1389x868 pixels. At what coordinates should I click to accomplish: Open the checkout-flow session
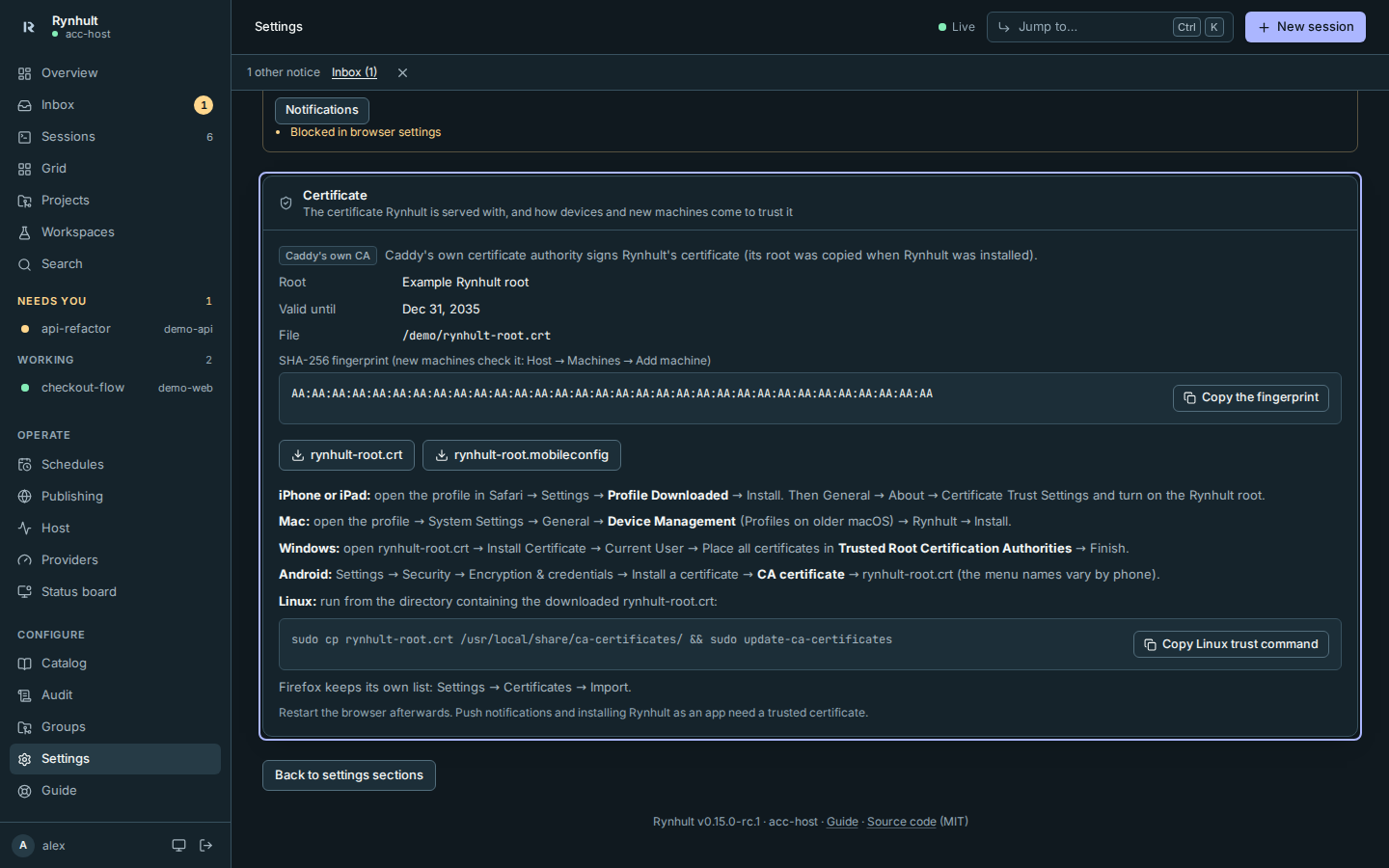coord(115,388)
